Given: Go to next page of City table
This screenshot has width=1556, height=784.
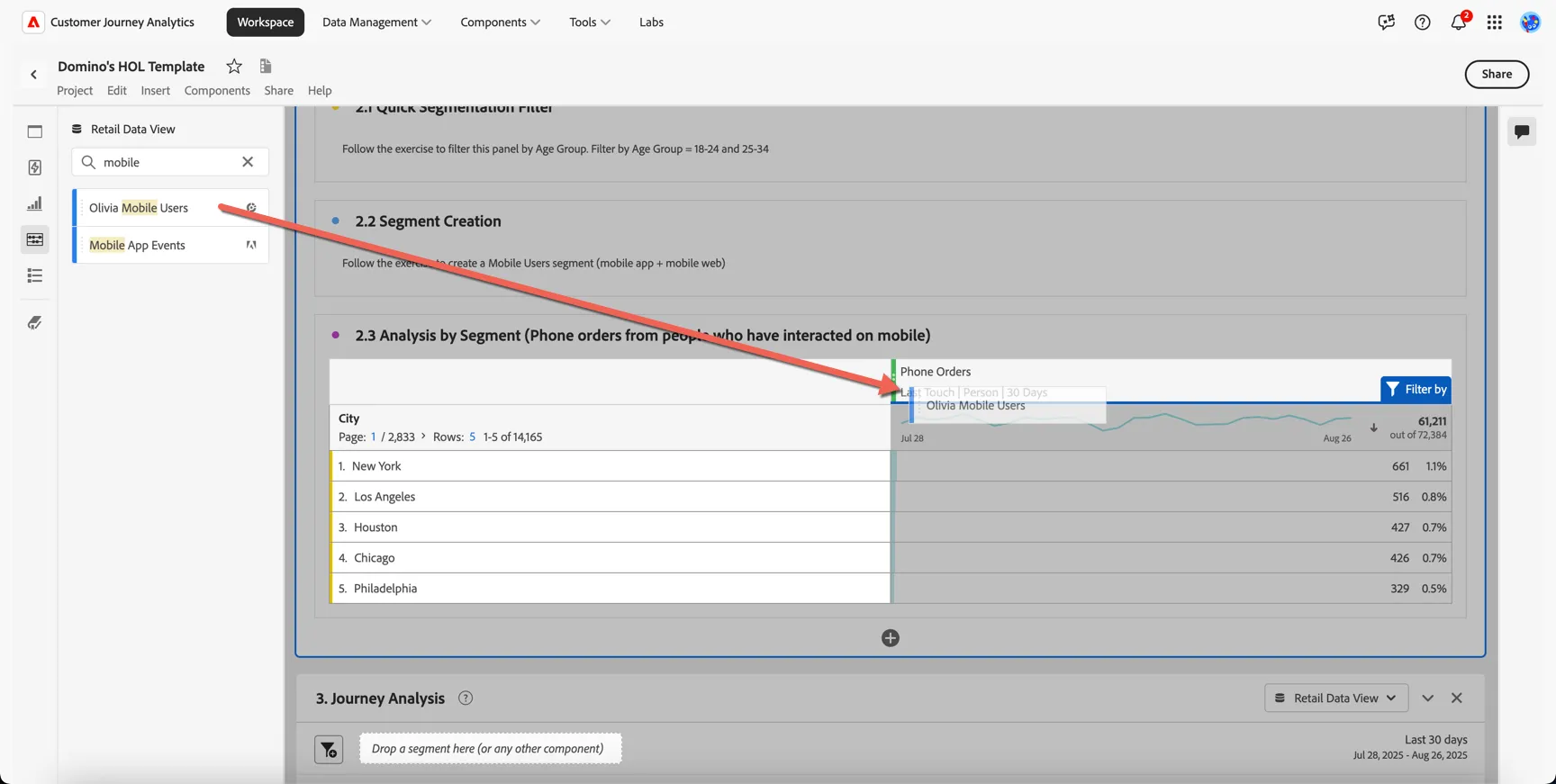Looking at the screenshot, I should 423,437.
